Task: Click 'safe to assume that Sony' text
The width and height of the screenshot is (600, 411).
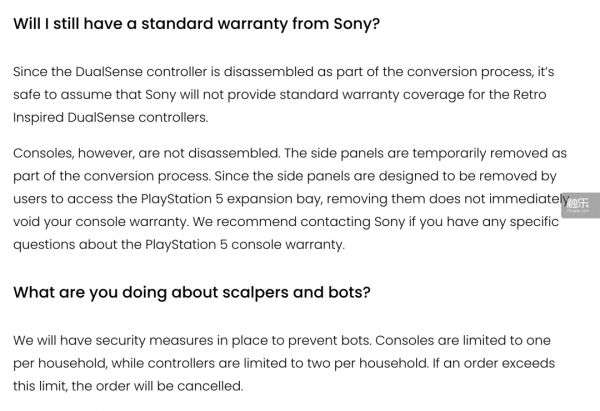Action: coord(99,94)
